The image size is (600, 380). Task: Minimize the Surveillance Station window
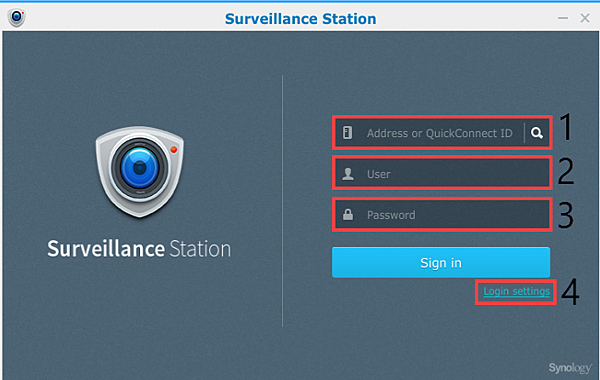562,18
